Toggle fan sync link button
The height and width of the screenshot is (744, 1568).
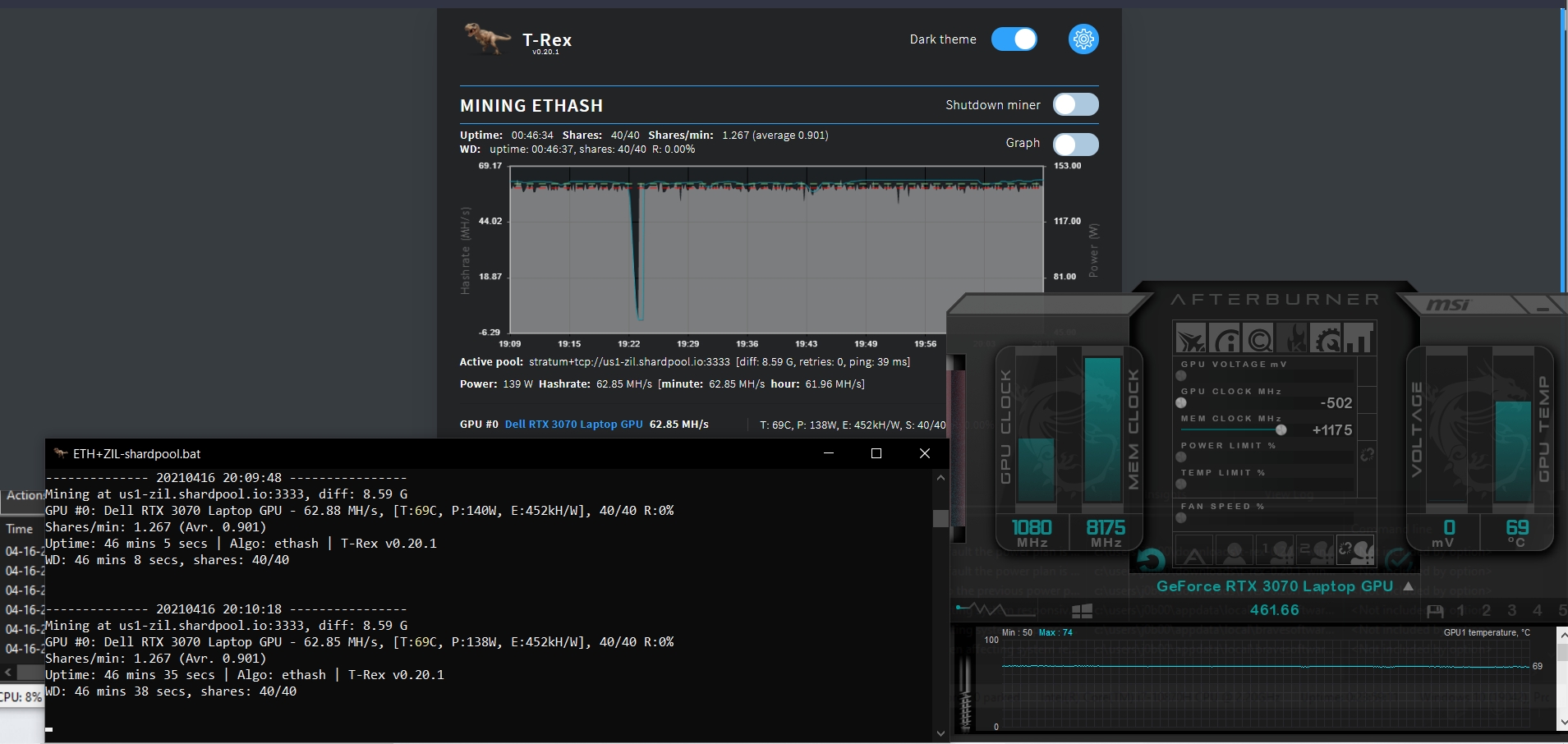pyautogui.click(x=1355, y=551)
